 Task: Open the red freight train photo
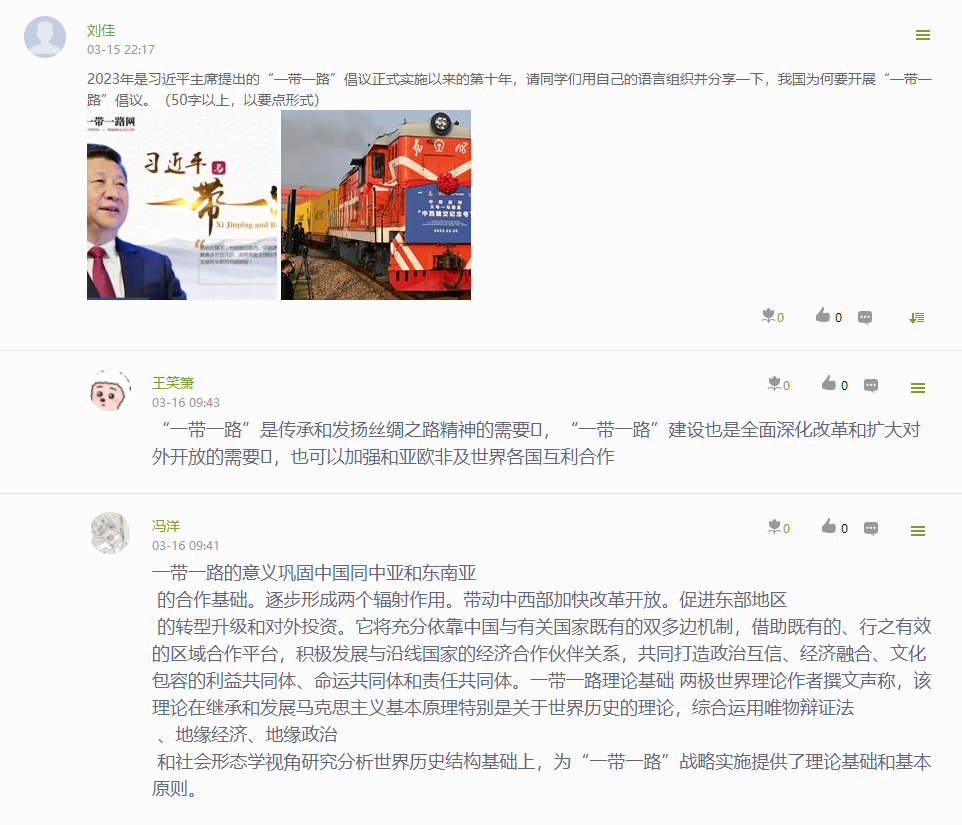tap(376, 205)
